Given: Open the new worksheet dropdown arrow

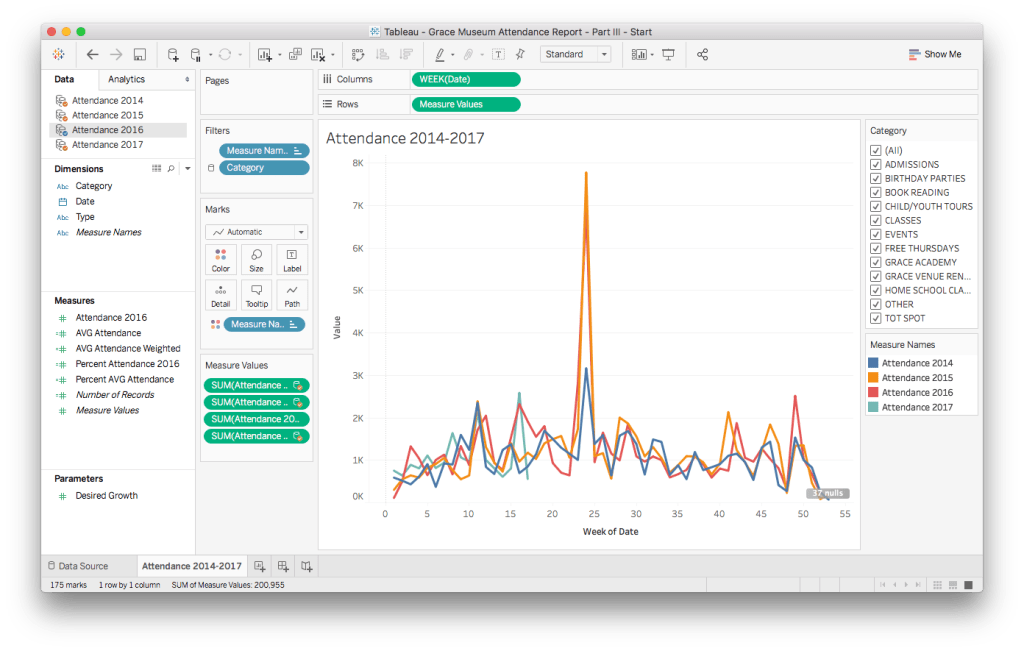Looking at the screenshot, I should [x=280, y=55].
